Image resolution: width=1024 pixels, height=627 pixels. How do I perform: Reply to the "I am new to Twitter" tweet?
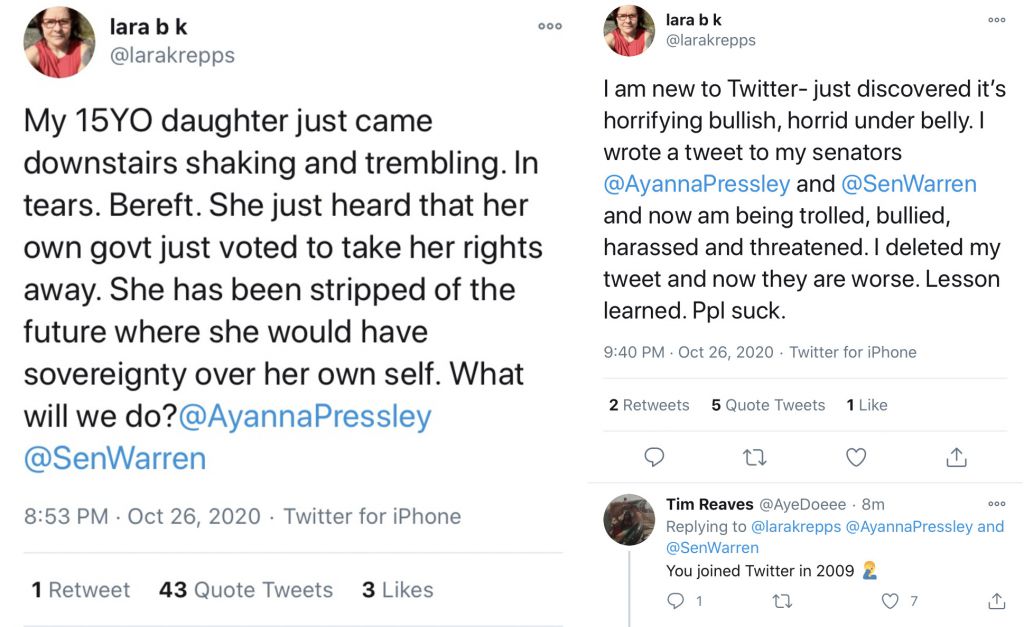click(654, 457)
